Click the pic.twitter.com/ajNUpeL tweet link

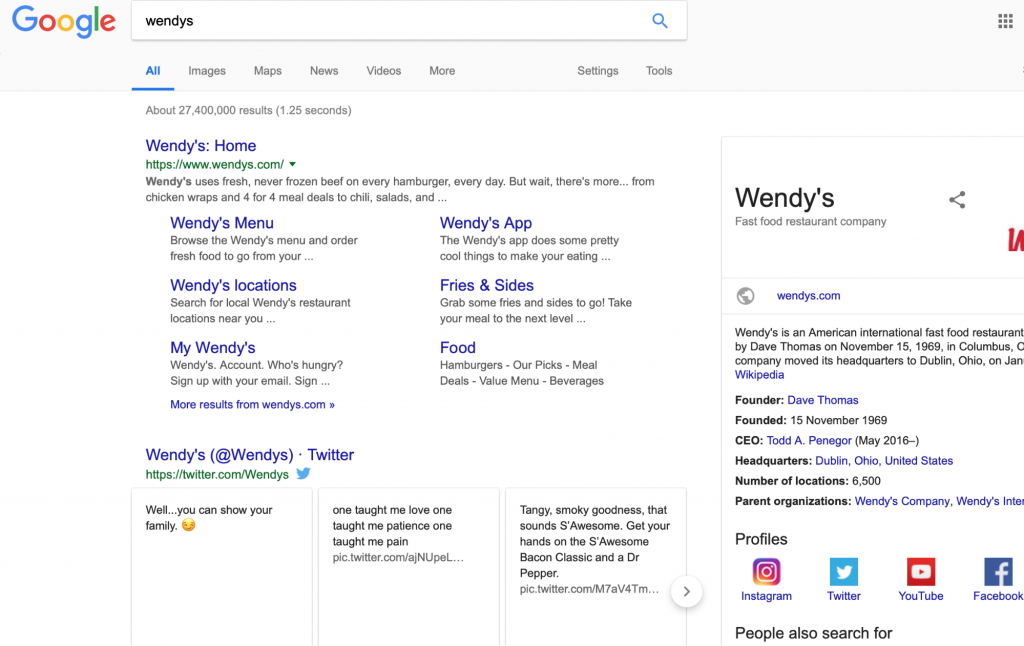coord(398,558)
